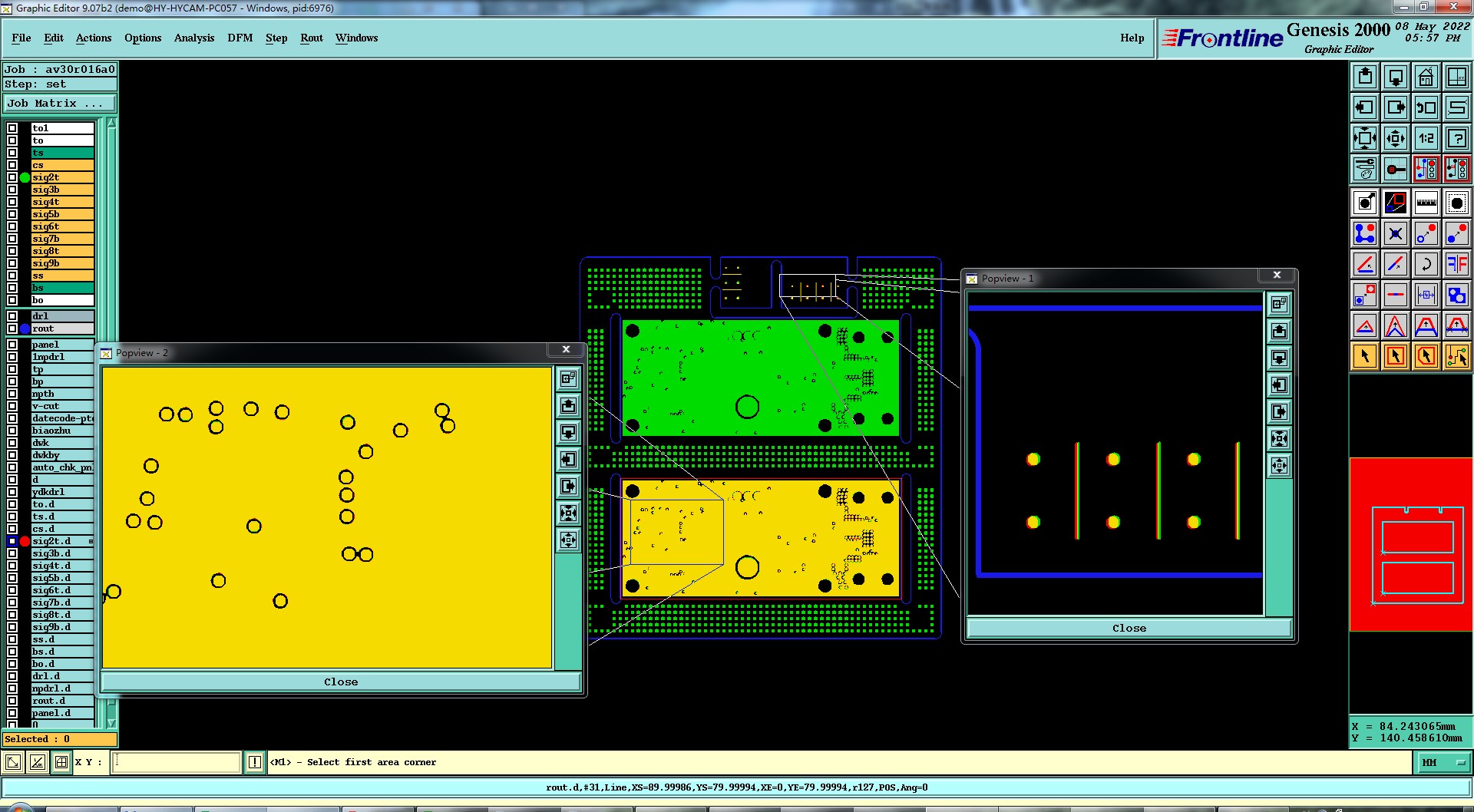The width and height of the screenshot is (1474, 812).
Task: Click top icon in Popview - 1 side toolbar
Action: [x=1279, y=304]
